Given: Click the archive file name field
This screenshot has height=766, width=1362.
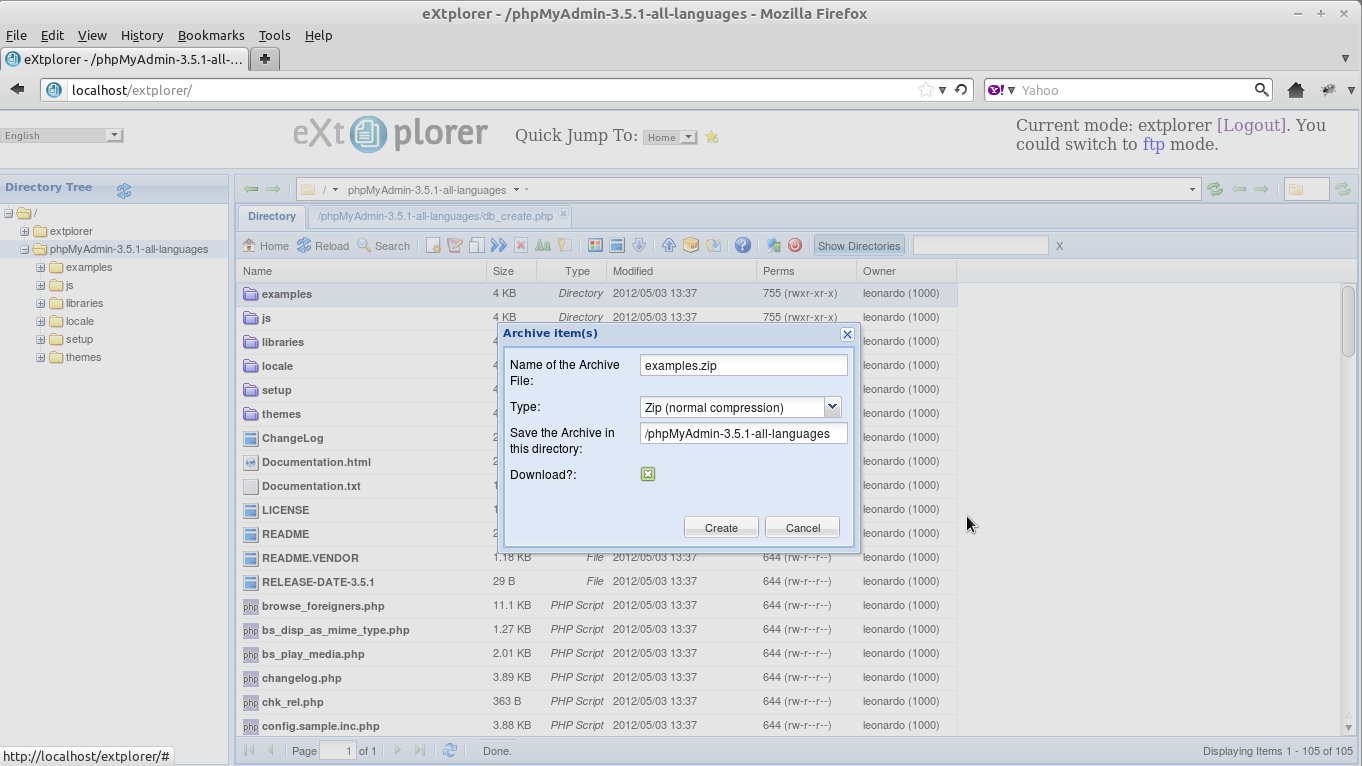Looking at the screenshot, I should pyautogui.click(x=743, y=365).
